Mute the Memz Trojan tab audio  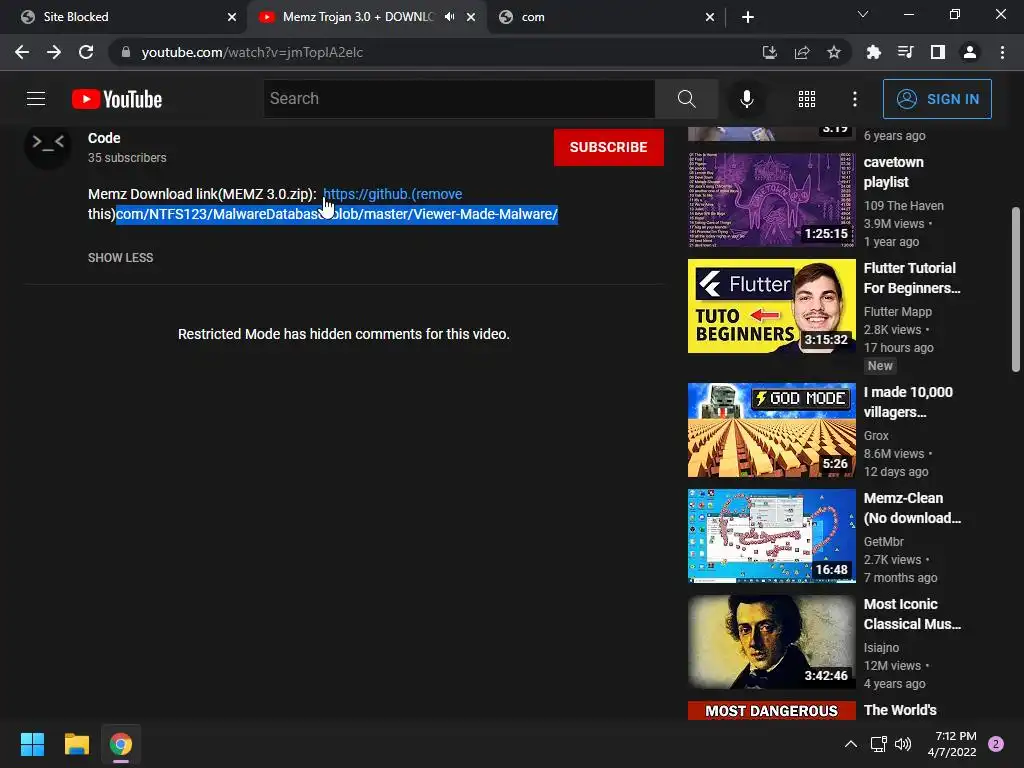pyautogui.click(x=449, y=17)
